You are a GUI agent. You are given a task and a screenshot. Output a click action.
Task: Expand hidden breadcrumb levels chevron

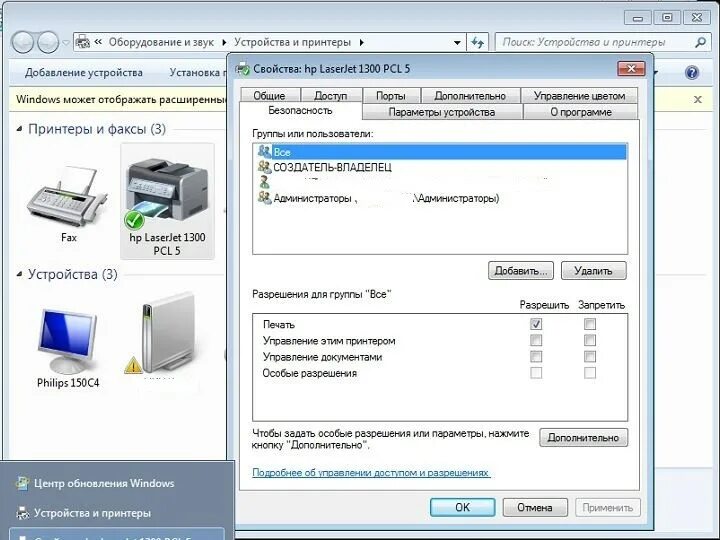pyautogui.click(x=98, y=42)
